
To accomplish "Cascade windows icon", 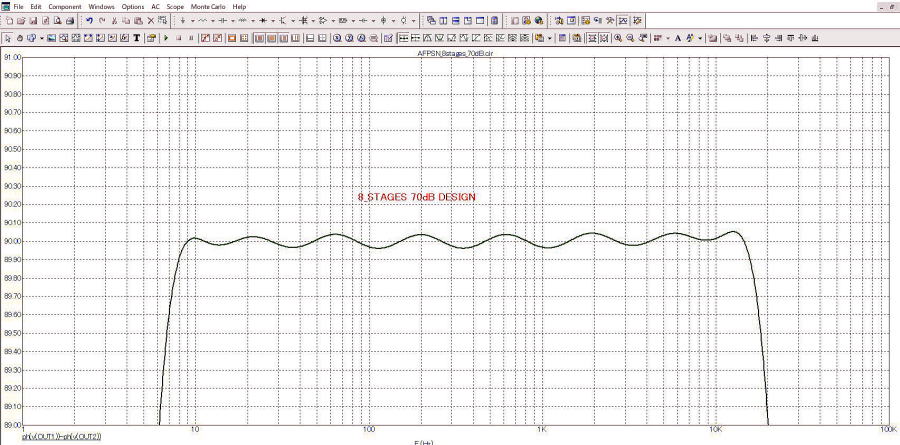I will tap(430, 21).
